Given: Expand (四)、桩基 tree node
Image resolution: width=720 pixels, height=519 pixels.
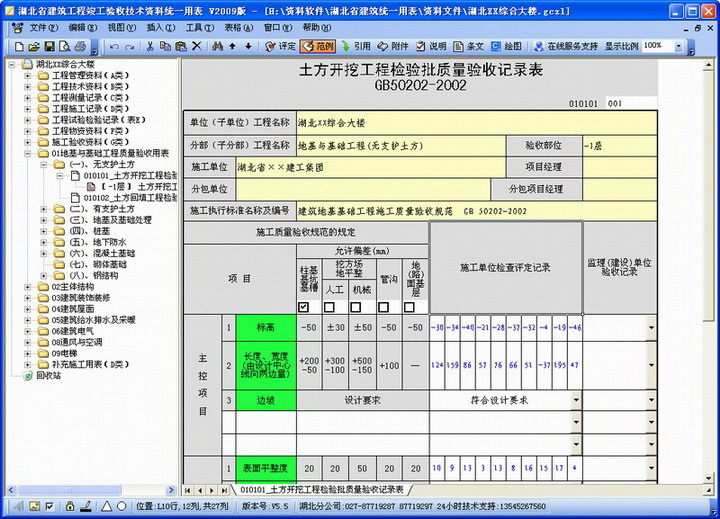Looking at the screenshot, I should click(x=44, y=231).
